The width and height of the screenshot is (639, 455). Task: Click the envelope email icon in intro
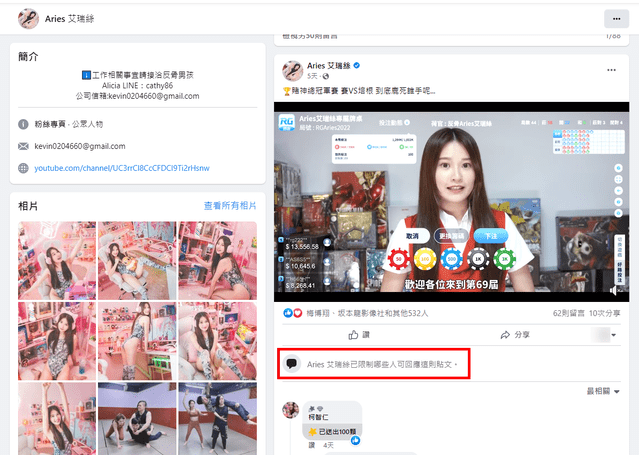pos(23,146)
